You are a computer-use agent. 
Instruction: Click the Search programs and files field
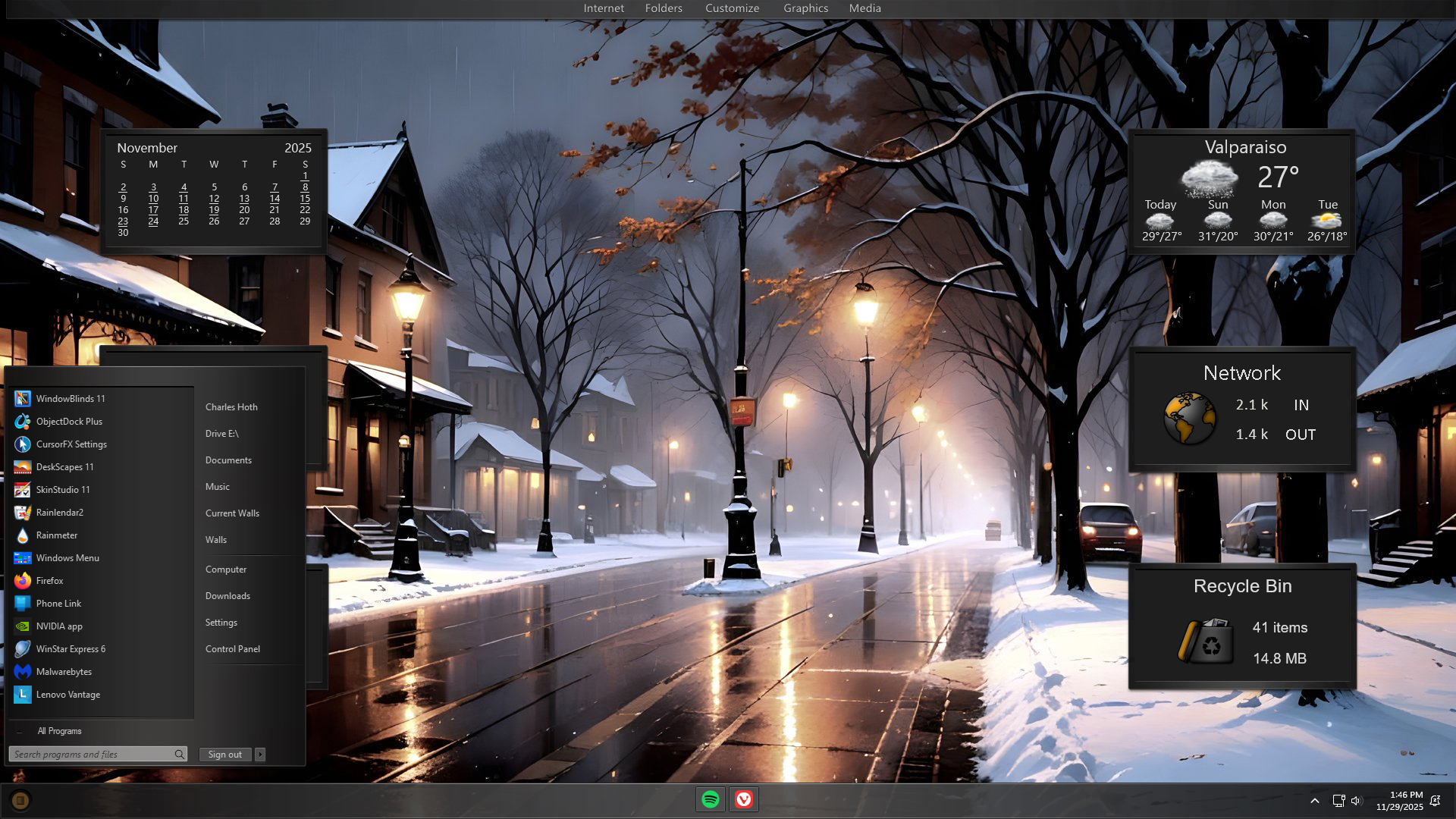pos(91,755)
